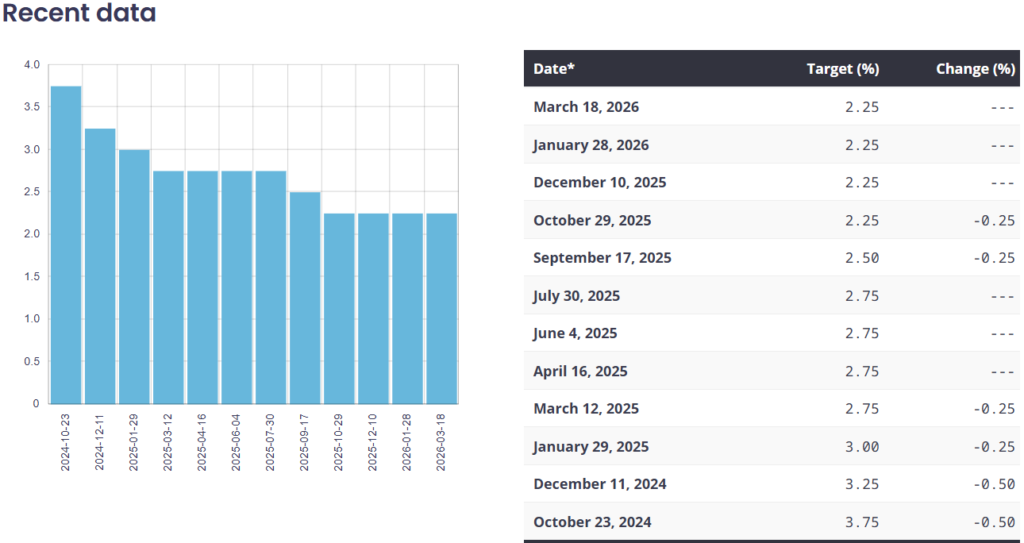Click the Date* column header
Viewport: 1024px width, 543px height.
point(554,69)
